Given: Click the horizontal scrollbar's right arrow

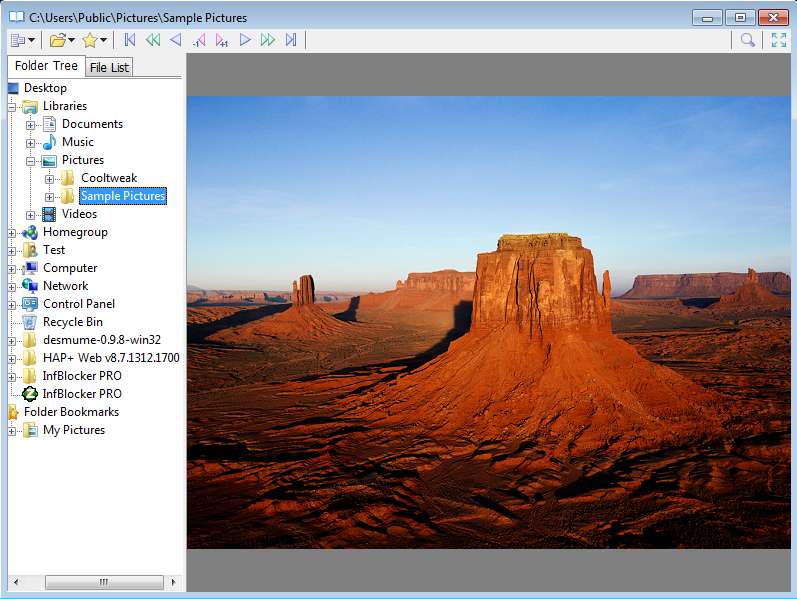Looking at the screenshot, I should [173, 582].
